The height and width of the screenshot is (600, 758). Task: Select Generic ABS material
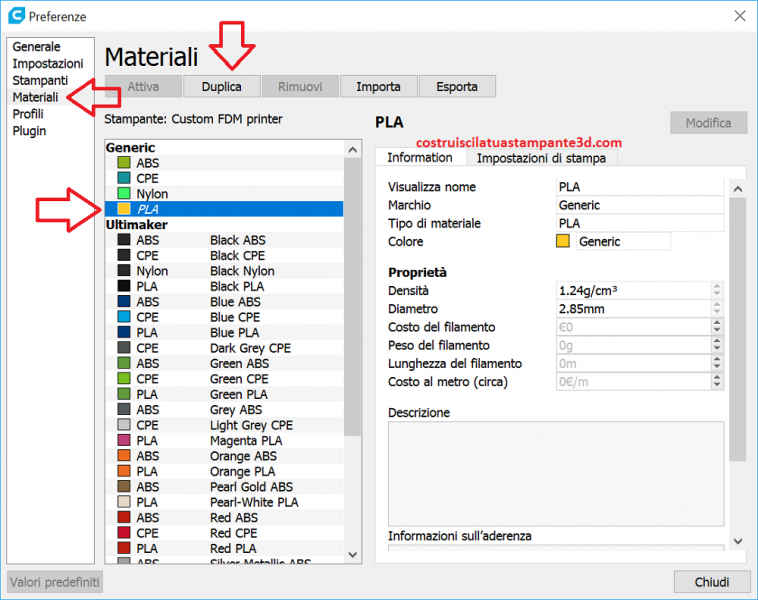point(224,163)
